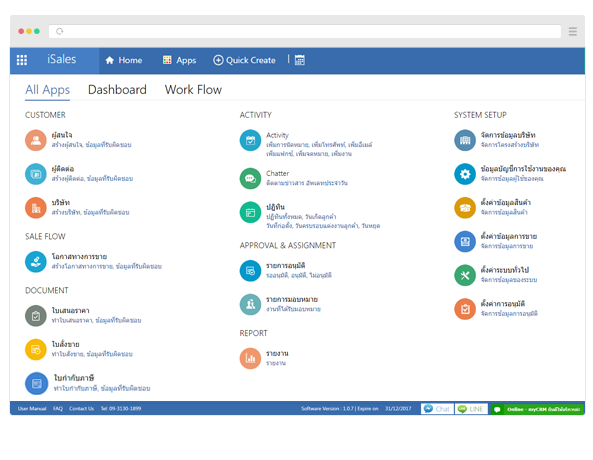Click the orange Report chart icon
593x460 pixels.
(x=250, y=358)
